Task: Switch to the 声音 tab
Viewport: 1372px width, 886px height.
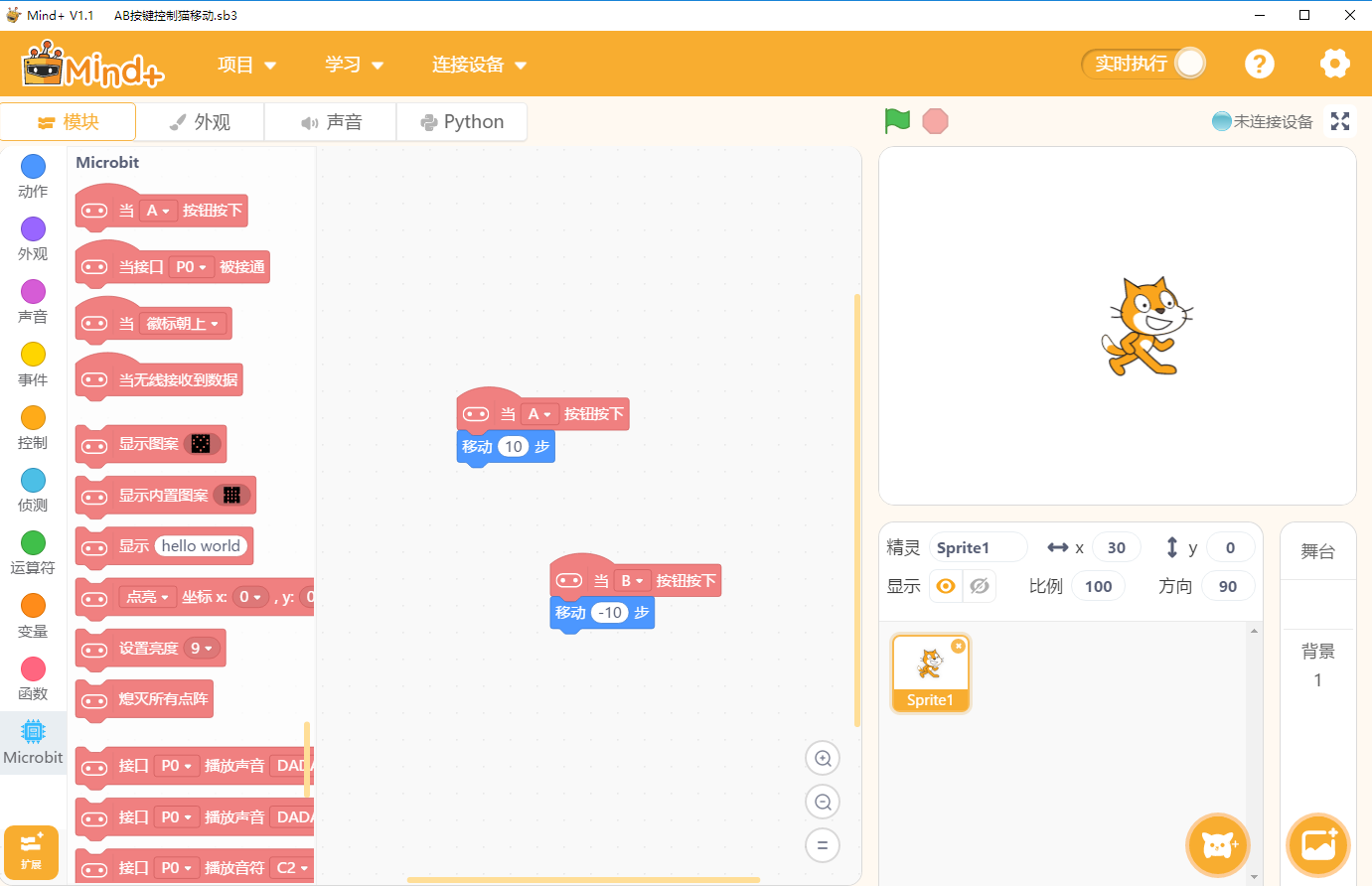Action: tap(331, 122)
